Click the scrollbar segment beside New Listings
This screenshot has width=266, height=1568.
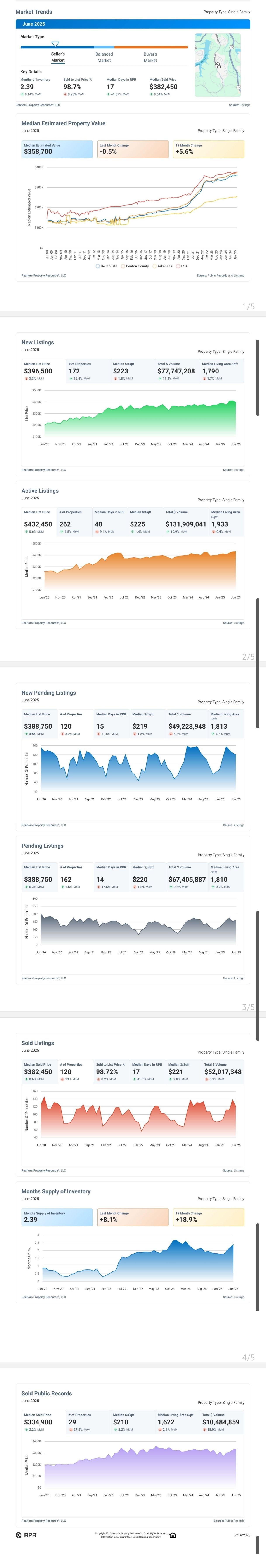(257, 377)
